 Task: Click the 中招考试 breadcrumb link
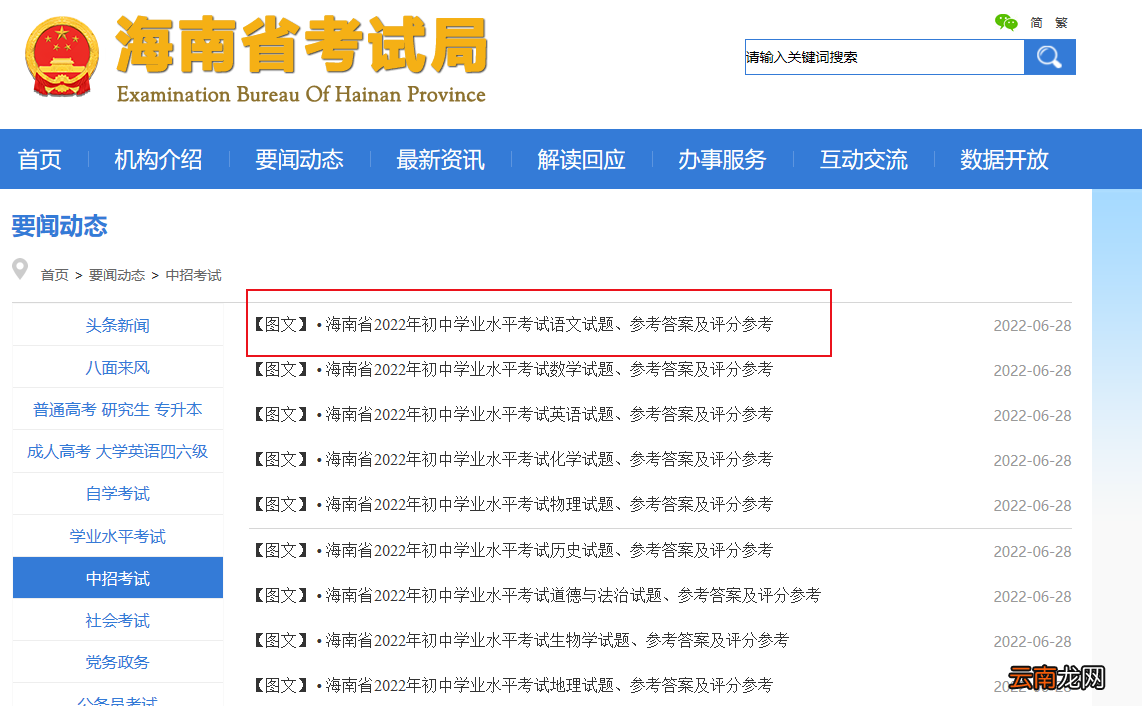point(193,275)
